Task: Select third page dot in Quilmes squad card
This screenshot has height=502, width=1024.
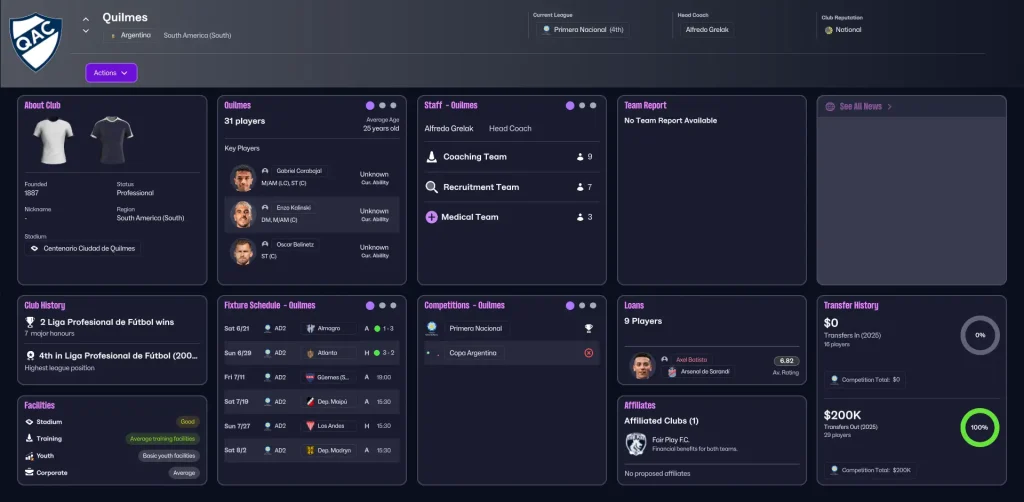Action: click(393, 106)
